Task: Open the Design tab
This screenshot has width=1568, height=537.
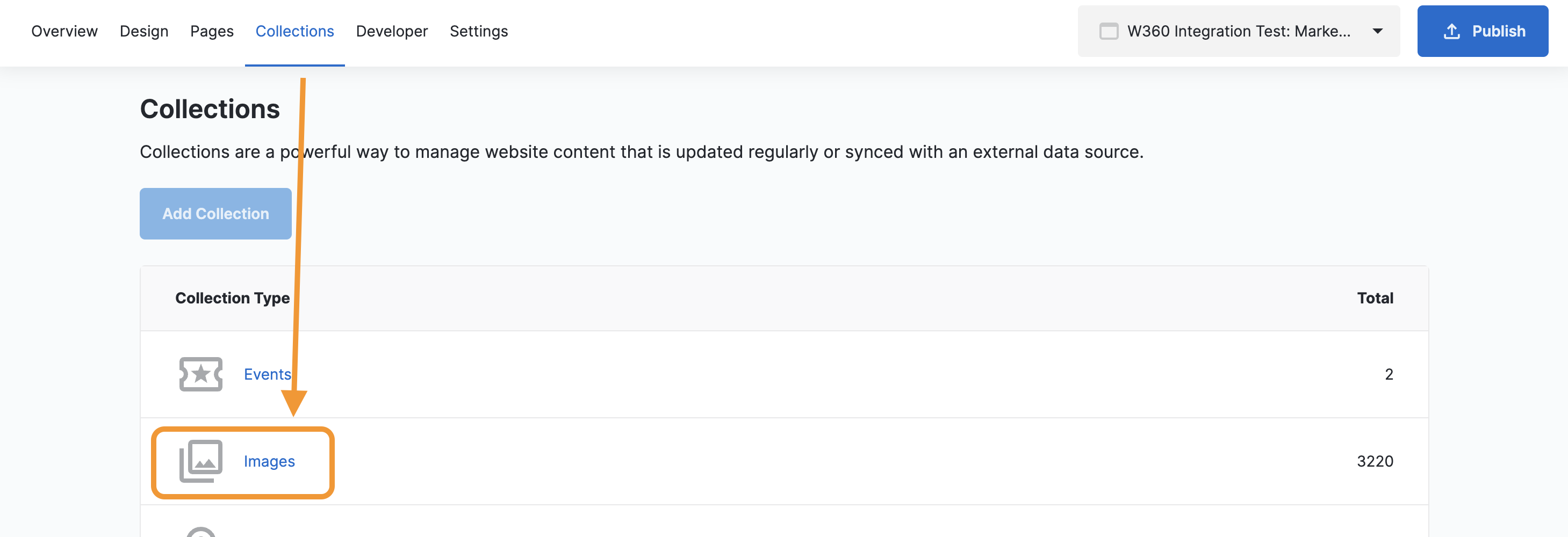Action: [143, 32]
